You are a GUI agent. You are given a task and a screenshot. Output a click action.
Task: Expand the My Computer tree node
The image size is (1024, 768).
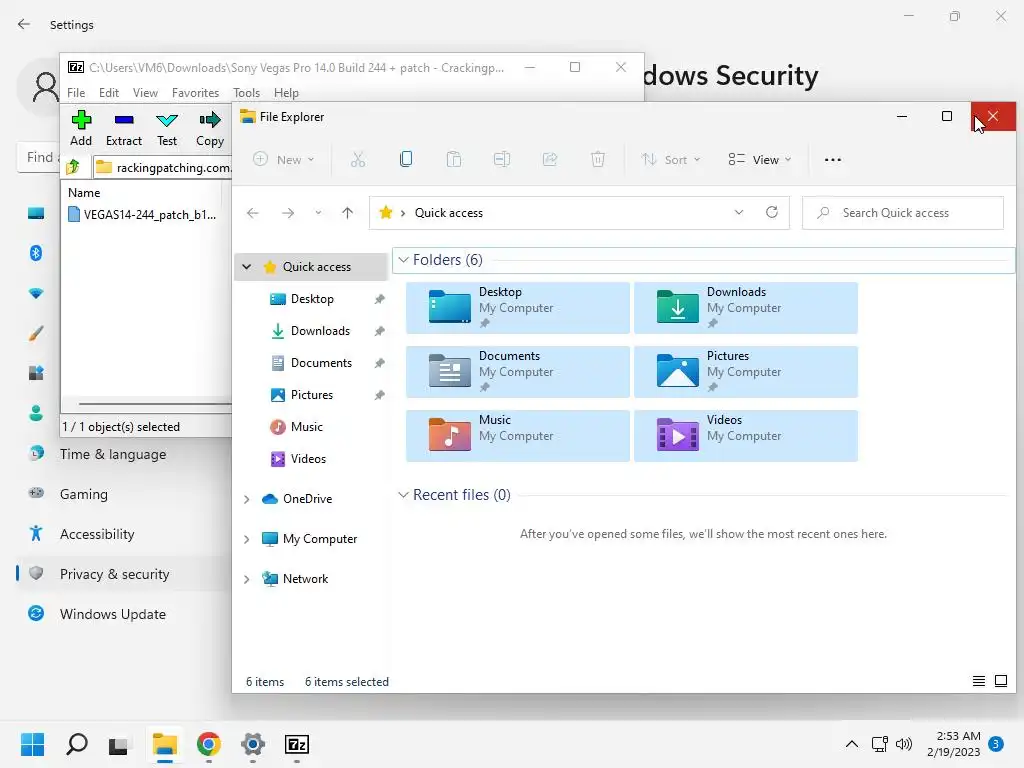246,539
